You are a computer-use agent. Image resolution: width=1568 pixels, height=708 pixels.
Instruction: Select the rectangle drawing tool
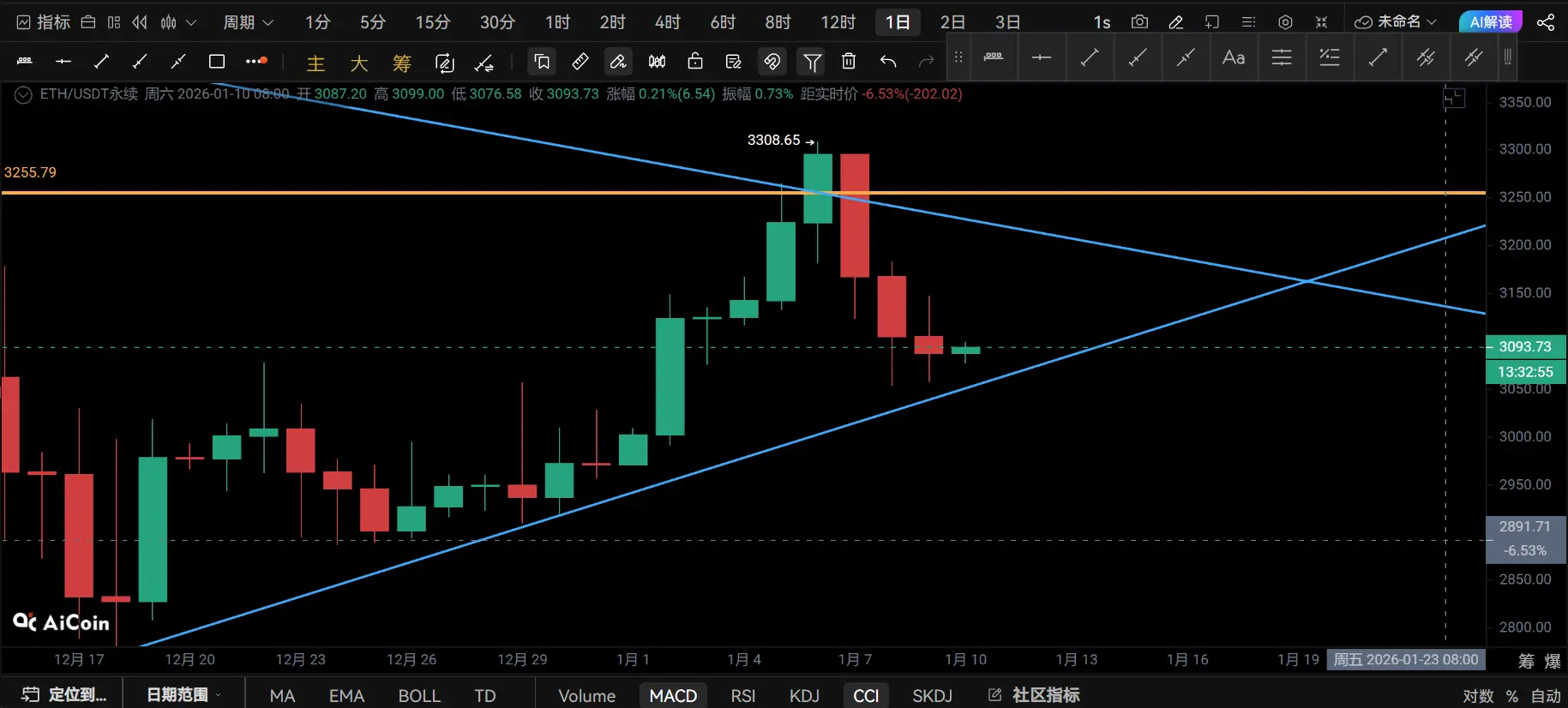click(x=217, y=62)
